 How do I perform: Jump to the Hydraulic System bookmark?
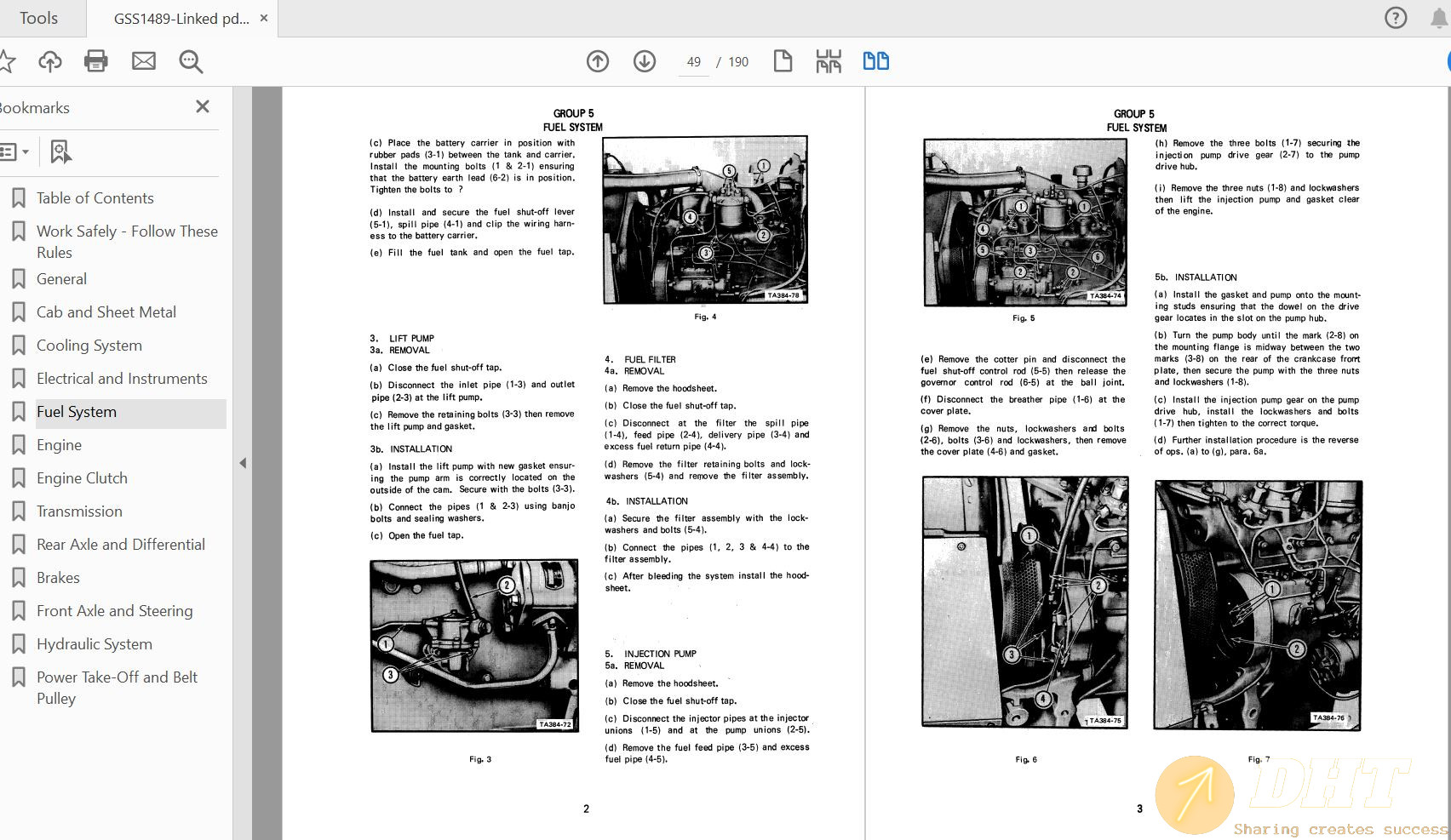tap(94, 644)
